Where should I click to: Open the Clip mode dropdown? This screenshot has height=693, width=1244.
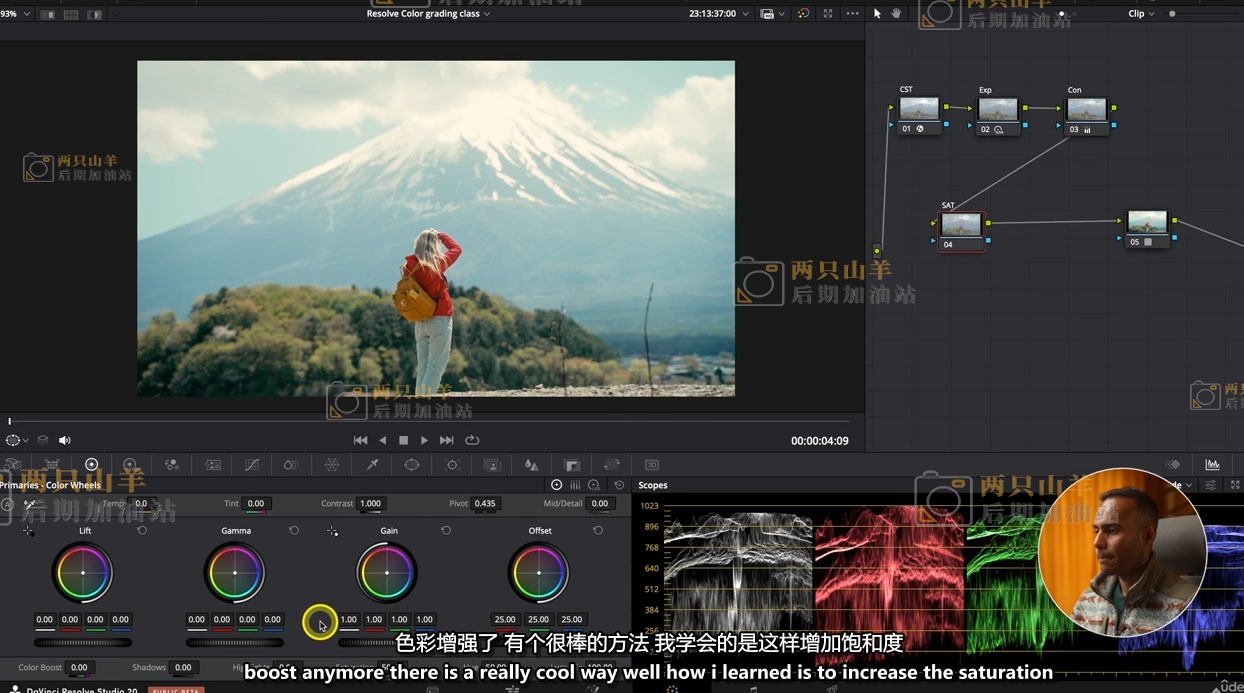1141,14
